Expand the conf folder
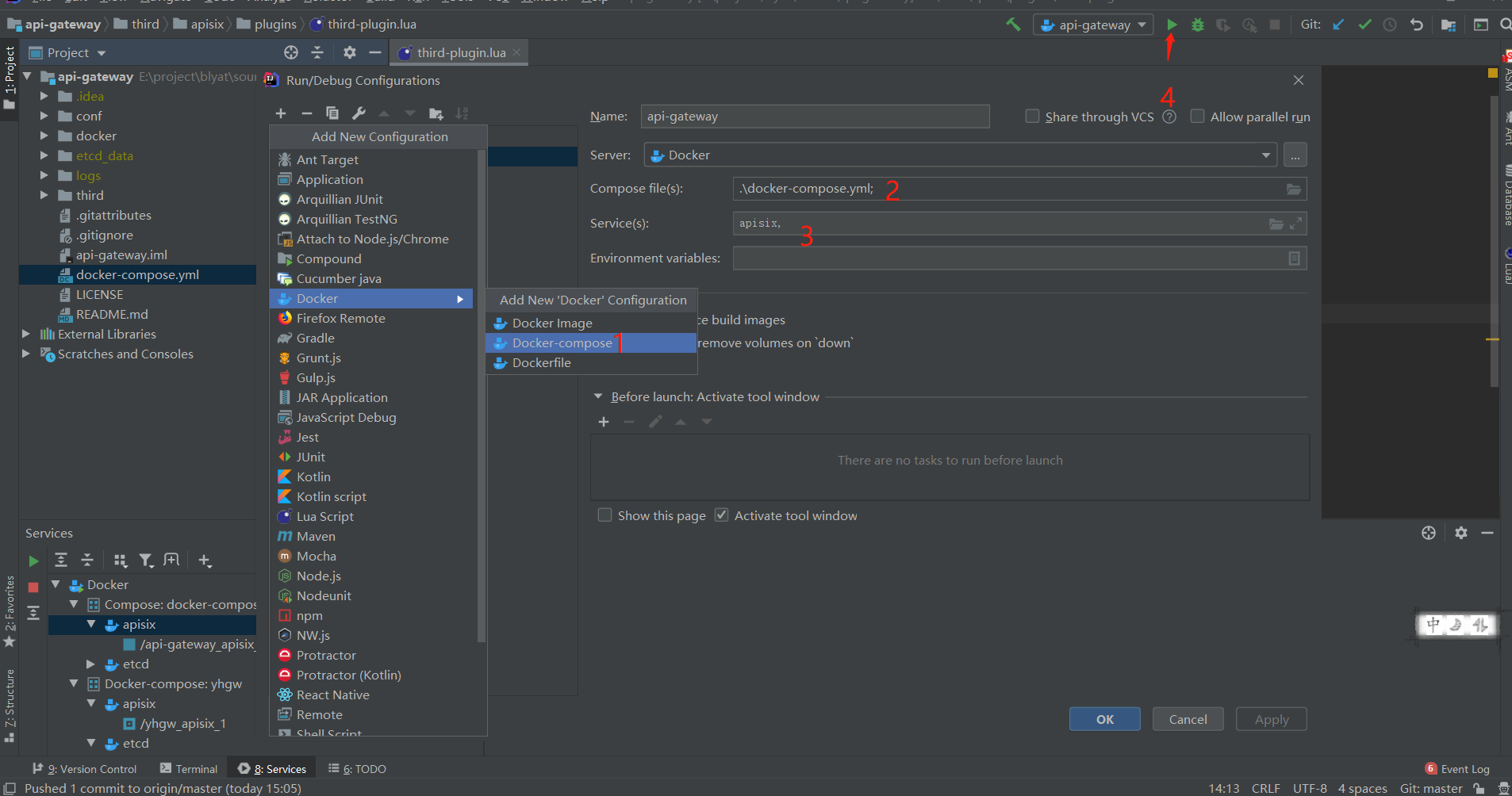Image resolution: width=1512 pixels, height=796 pixels. (x=44, y=116)
